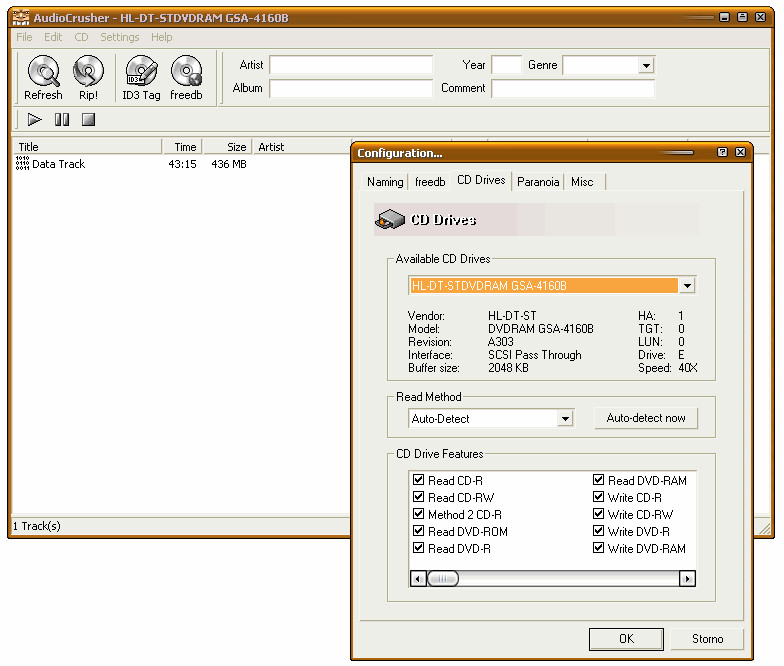Screen dimensions: 784x666
Task: Select the CD Drives tab
Action: 482,180
